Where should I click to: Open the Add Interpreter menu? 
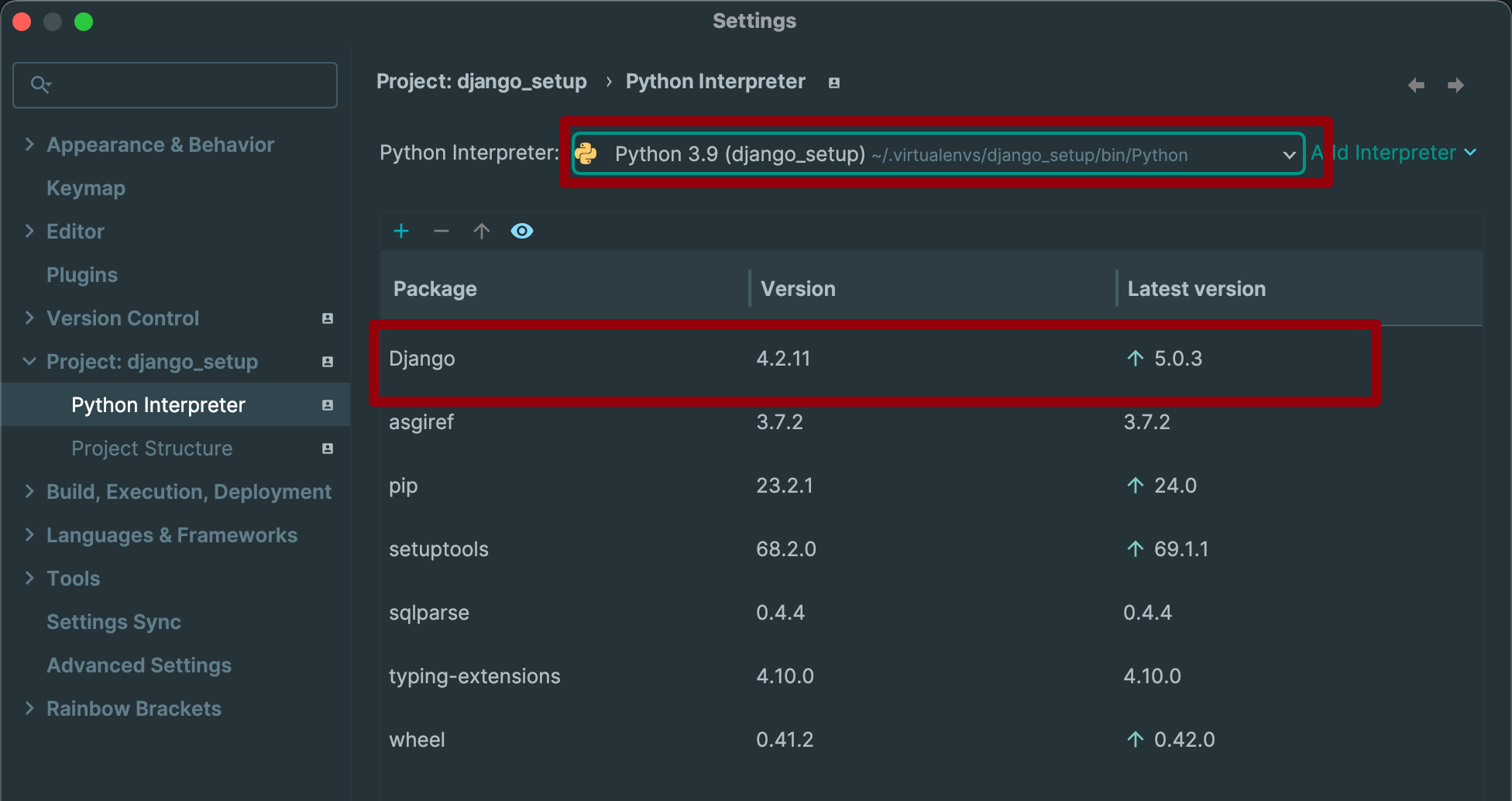pyautogui.click(x=1394, y=153)
